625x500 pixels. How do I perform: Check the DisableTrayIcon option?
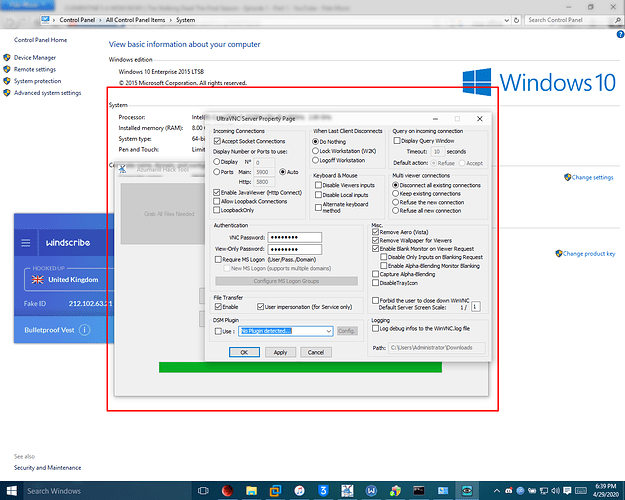375,283
